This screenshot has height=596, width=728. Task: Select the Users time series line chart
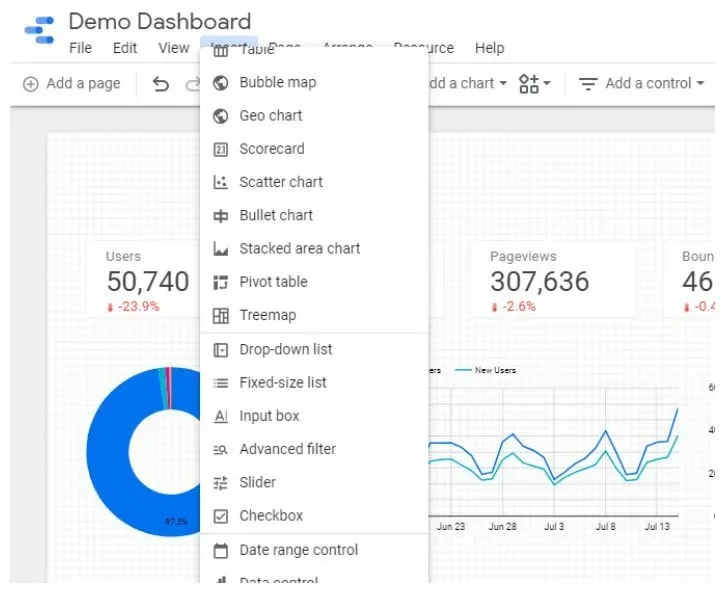coord(553,450)
